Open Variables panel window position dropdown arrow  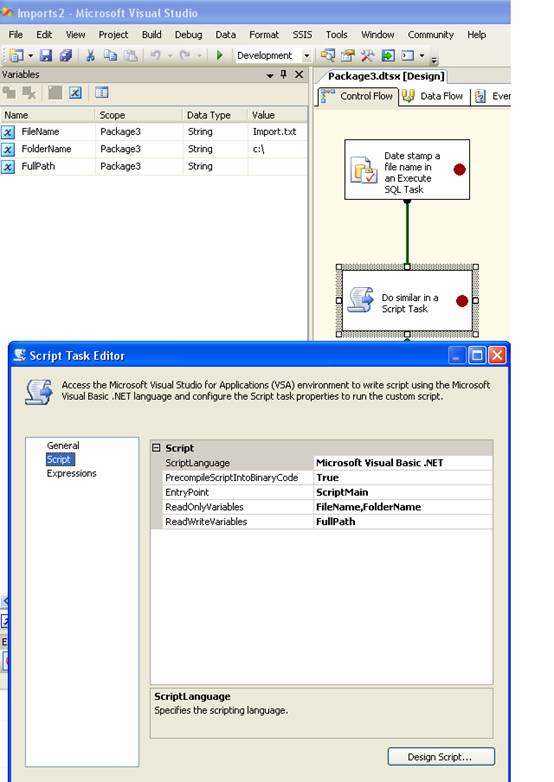270,75
